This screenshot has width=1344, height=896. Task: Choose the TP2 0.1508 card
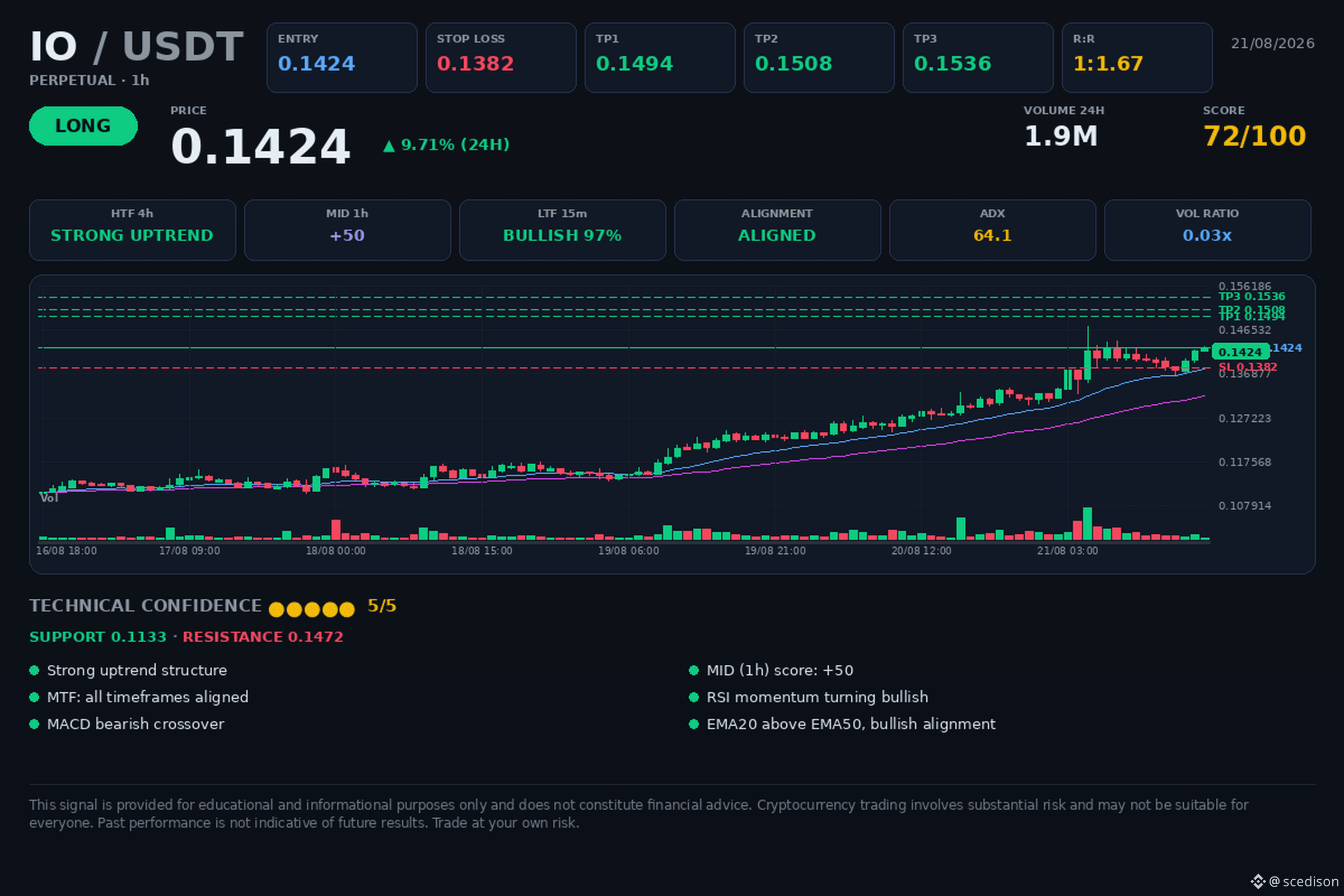pyautogui.click(x=819, y=58)
